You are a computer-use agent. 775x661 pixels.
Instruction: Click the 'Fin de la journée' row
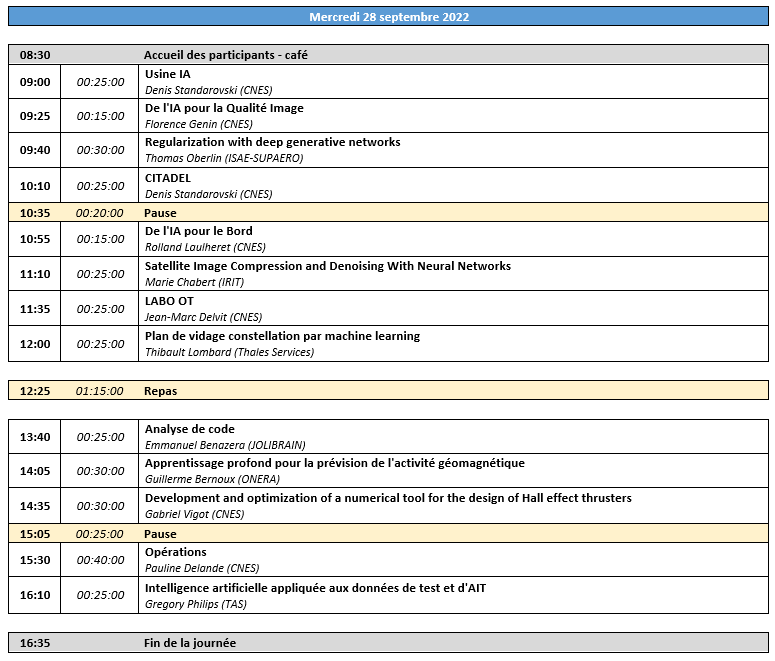190,643
